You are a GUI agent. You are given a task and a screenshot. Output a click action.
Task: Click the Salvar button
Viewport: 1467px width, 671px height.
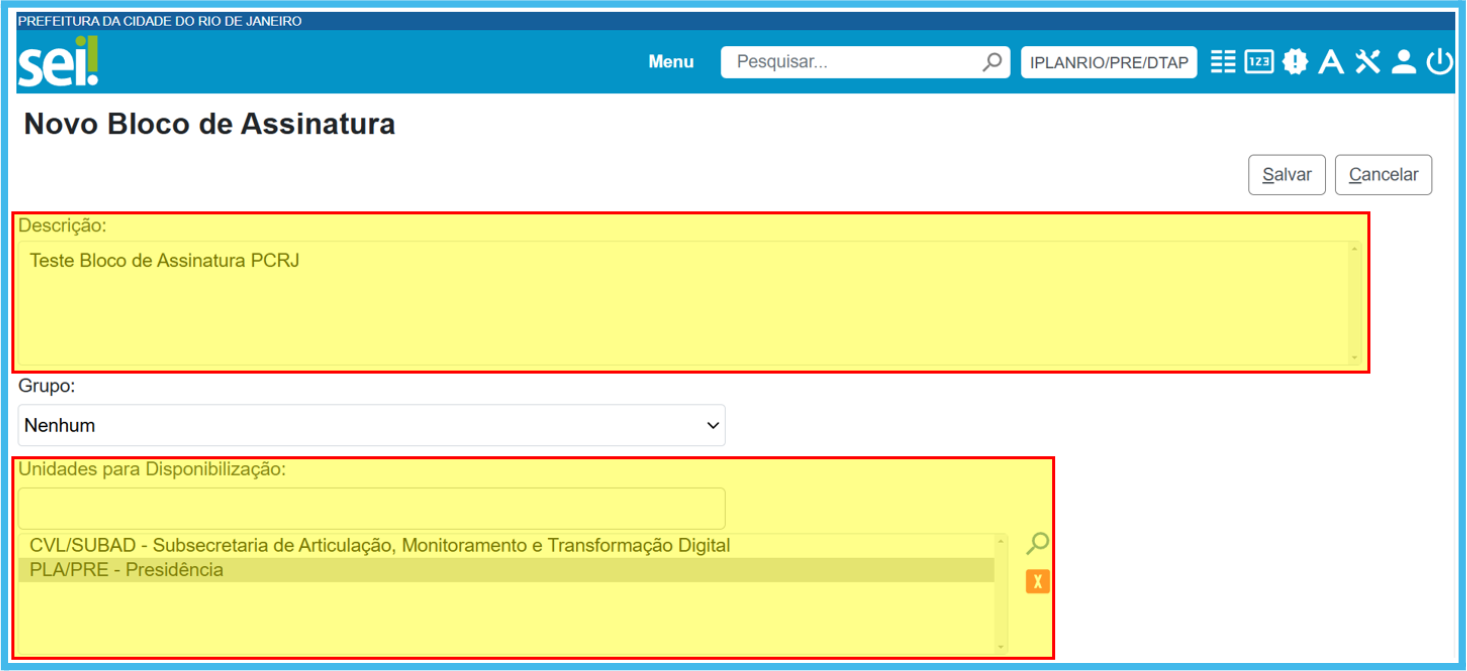tap(1286, 175)
